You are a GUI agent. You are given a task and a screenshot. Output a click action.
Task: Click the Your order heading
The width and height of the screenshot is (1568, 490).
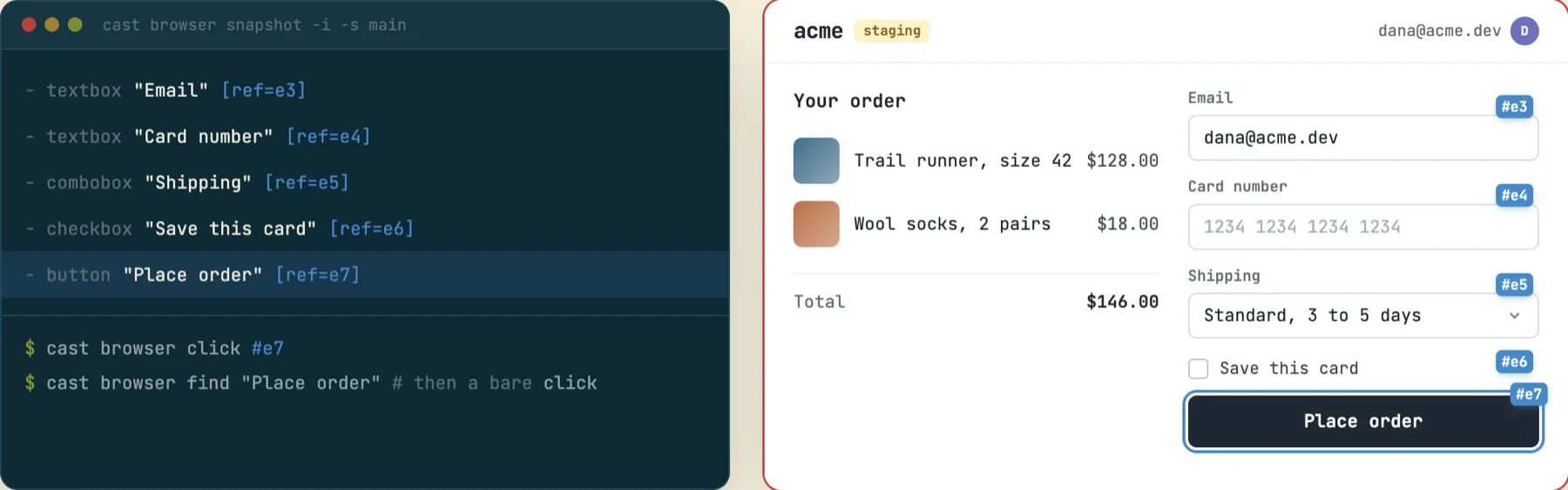tap(849, 101)
